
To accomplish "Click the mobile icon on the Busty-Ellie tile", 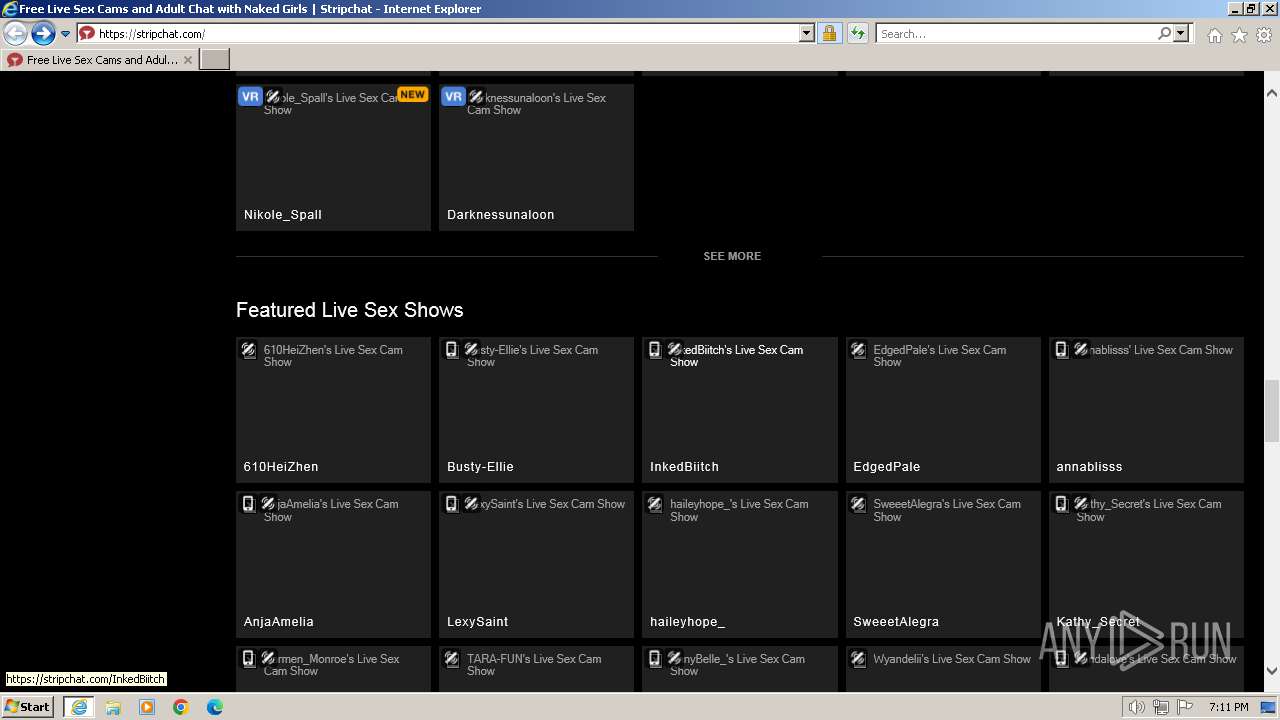I will (x=451, y=350).
